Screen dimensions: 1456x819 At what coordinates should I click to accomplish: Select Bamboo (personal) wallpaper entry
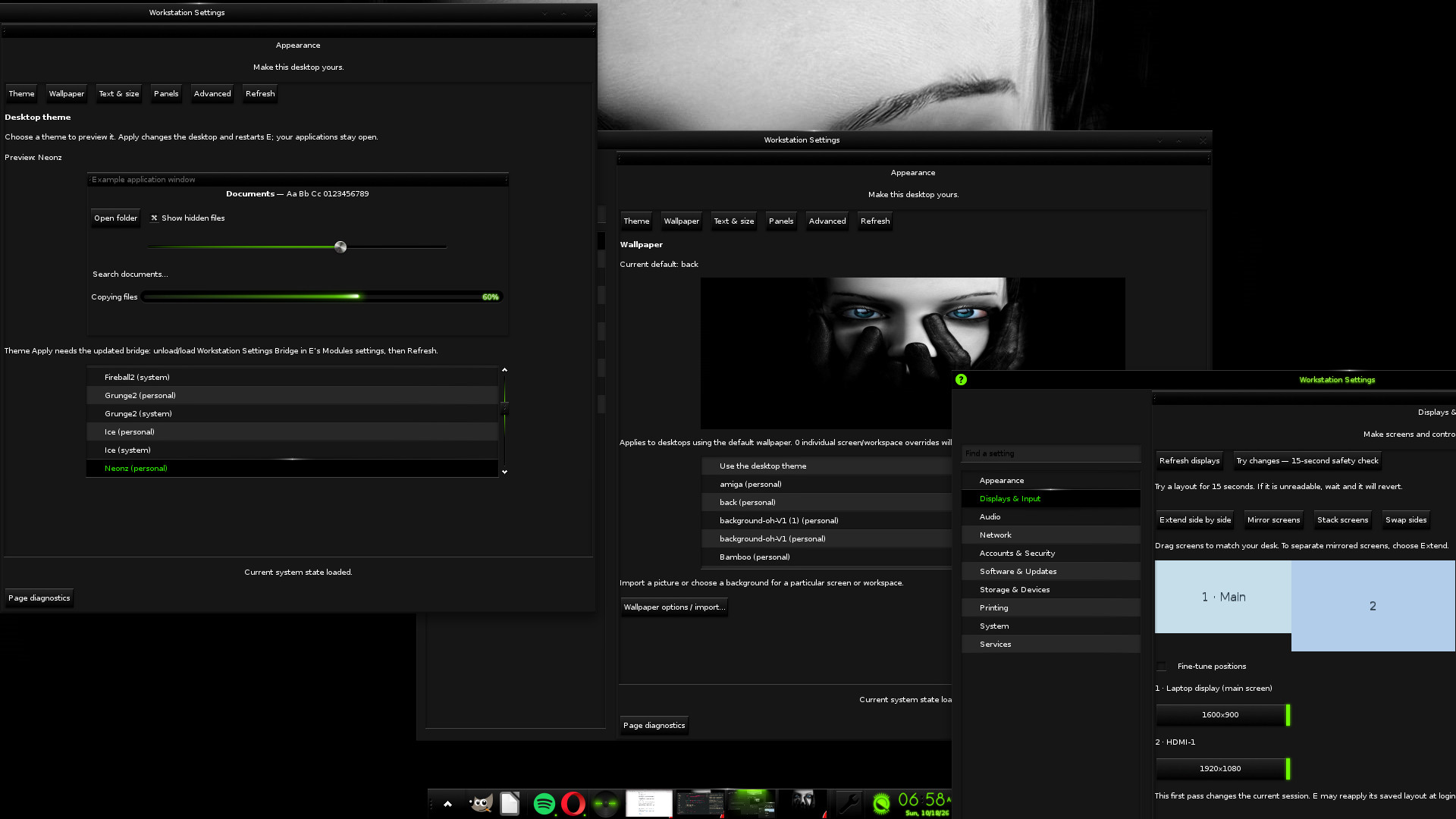tap(827, 557)
